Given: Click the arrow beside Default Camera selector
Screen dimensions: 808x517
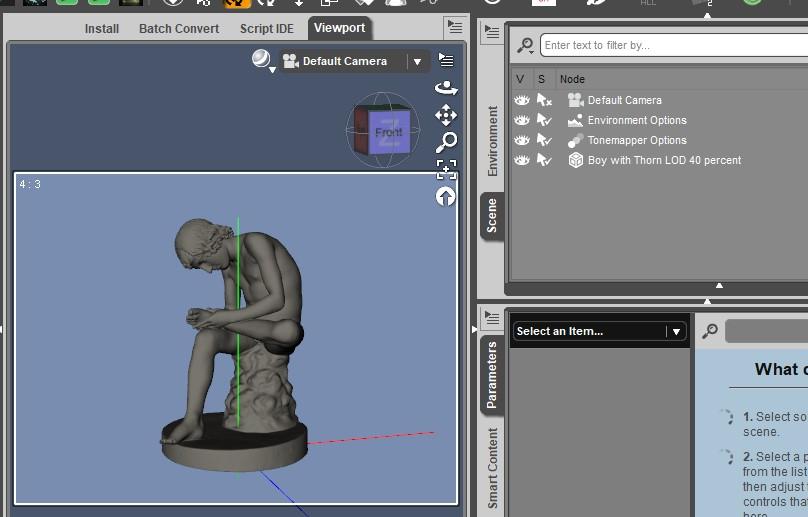Looking at the screenshot, I should 417,62.
